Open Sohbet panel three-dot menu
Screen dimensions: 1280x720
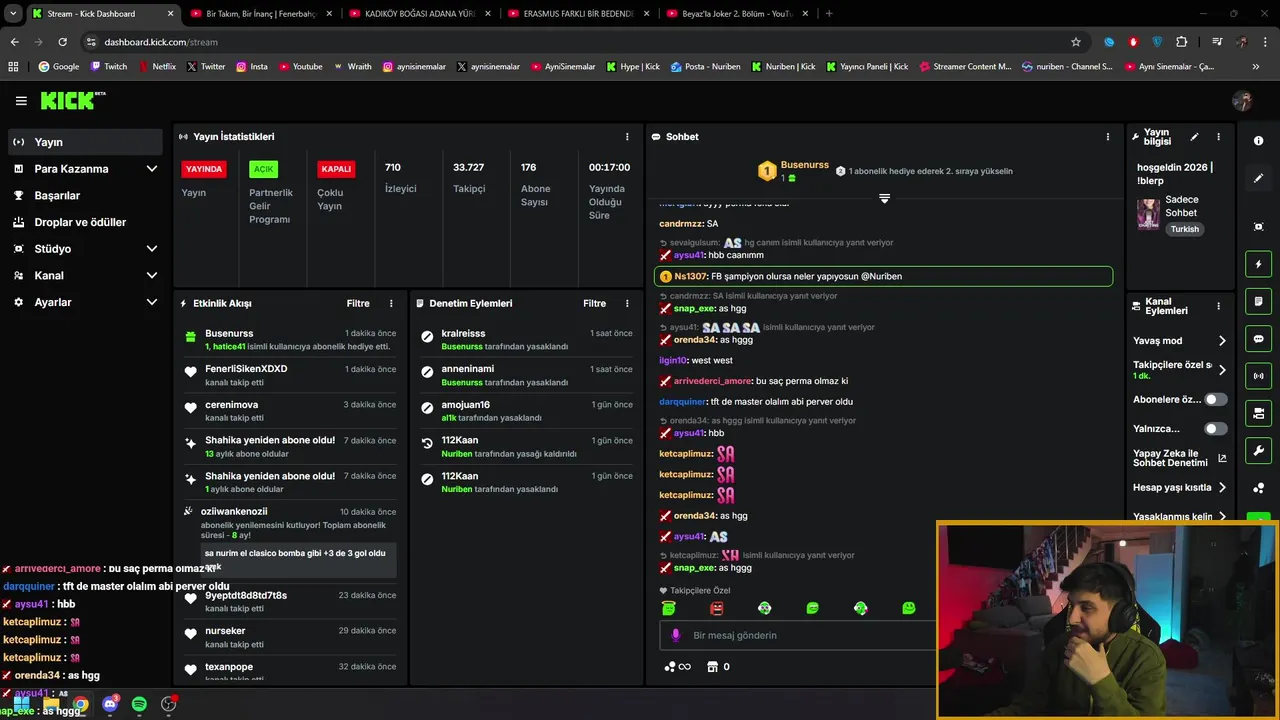(x=1107, y=137)
